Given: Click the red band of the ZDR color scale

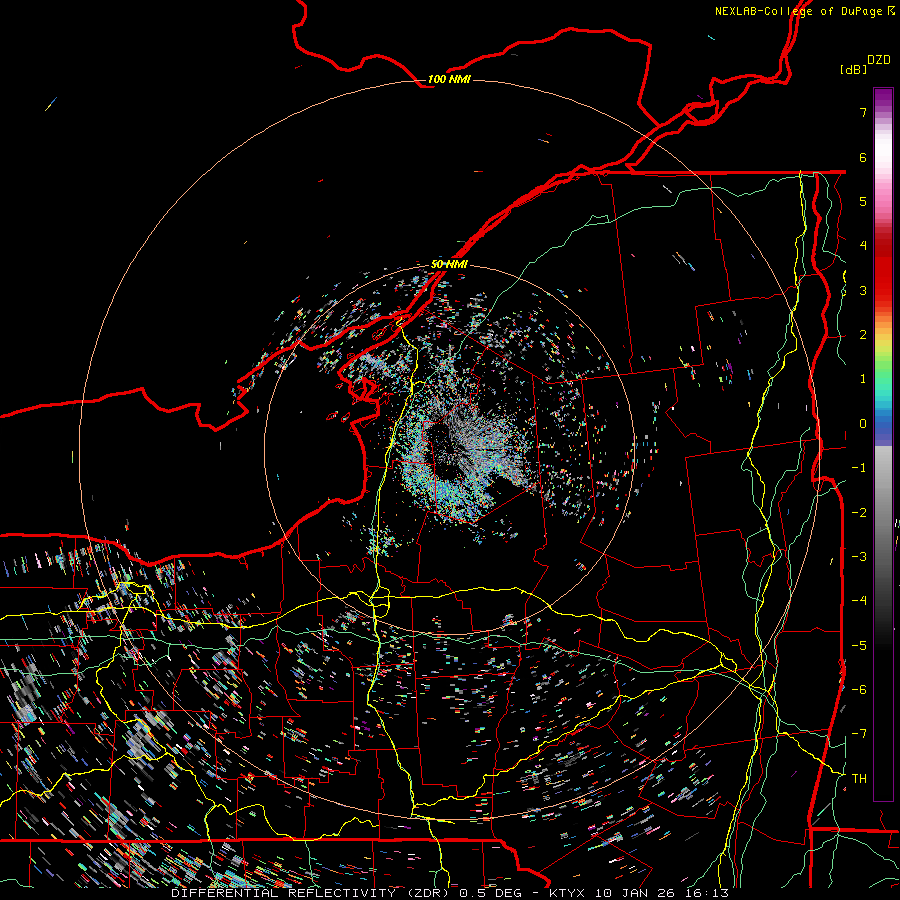Looking at the screenshot, I should [x=883, y=270].
